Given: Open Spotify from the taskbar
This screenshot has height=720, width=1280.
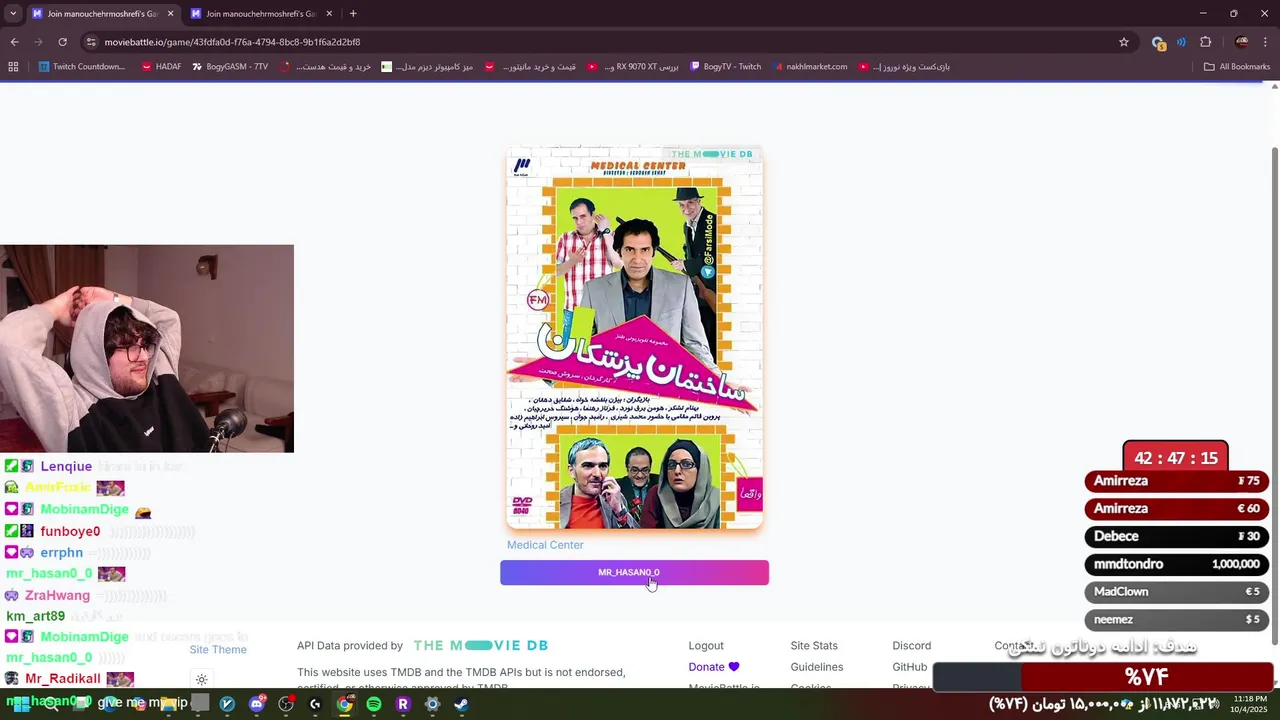Looking at the screenshot, I should tap(374, 704).
